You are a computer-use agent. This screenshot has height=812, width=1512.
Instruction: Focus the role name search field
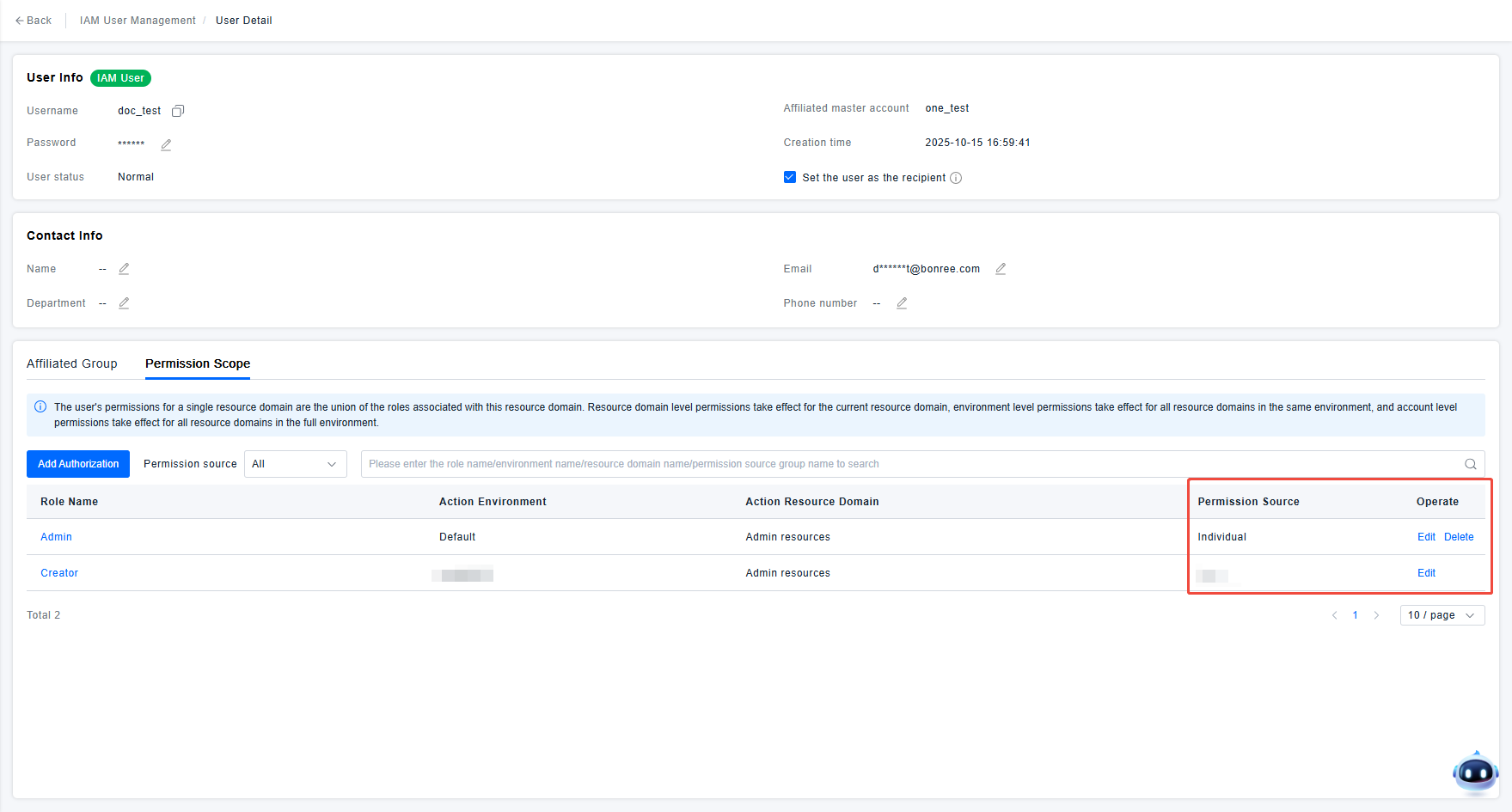pyautogui.click(x=911, y=464)
